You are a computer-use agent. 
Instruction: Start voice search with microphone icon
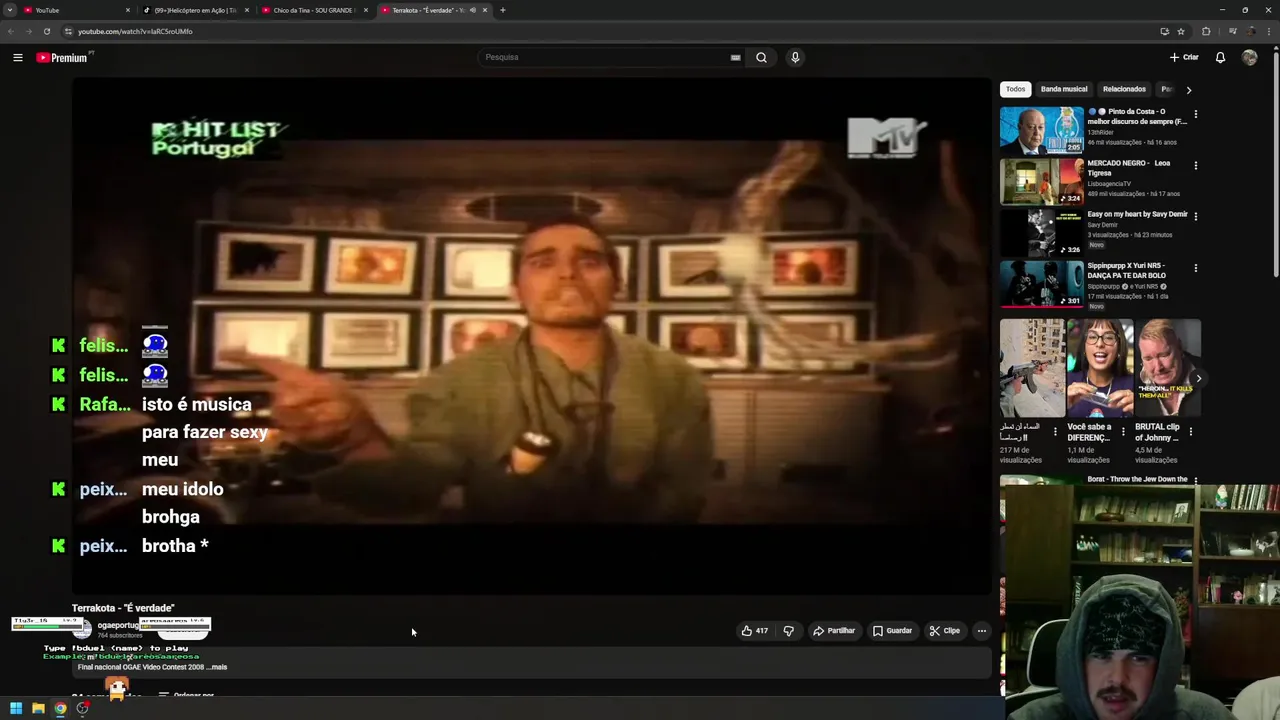coord(795,57)
